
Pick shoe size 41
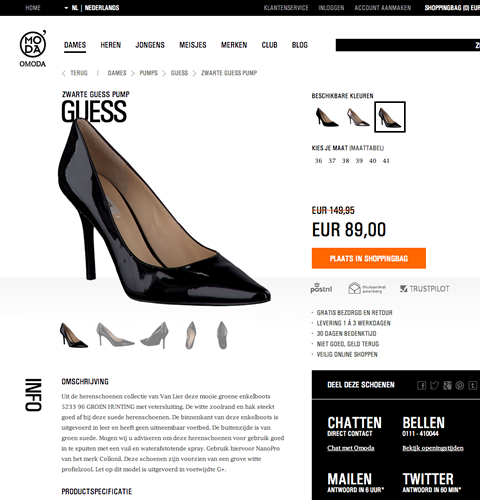(x=386, y=161)
